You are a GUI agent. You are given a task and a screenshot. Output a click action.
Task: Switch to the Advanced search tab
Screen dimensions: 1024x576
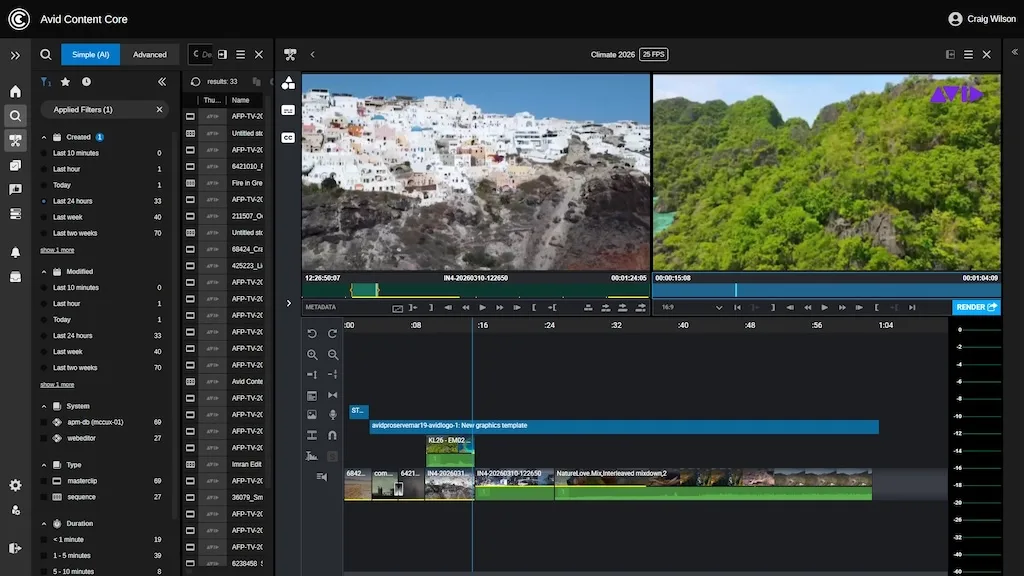coord(150,55)
